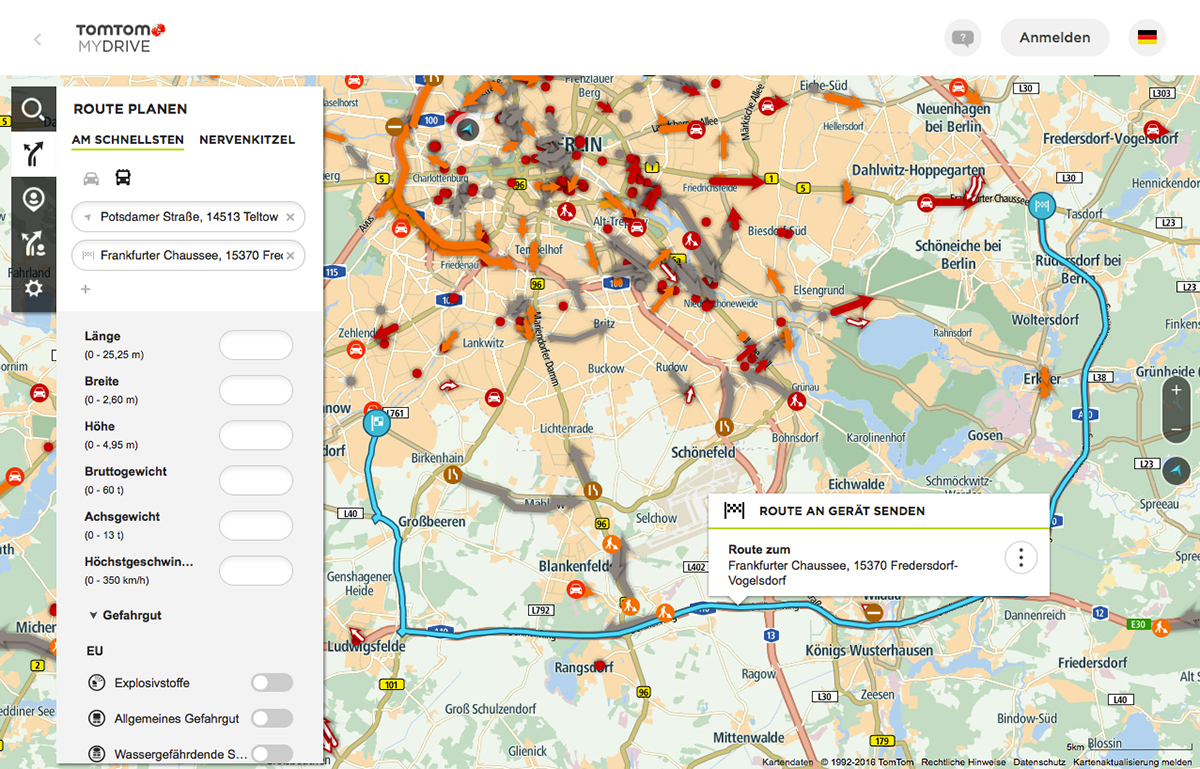This screenshot has width=1200, height=769.
Task: Open the search tool in sidebar
Action: click(33, 109)
